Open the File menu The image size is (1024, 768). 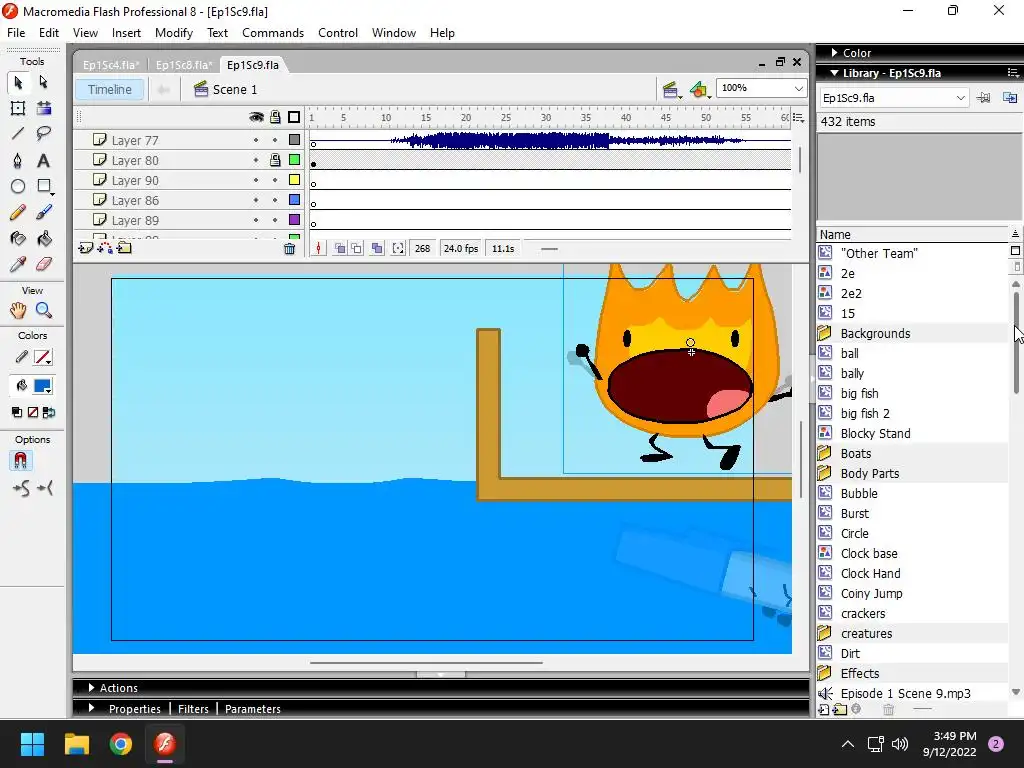click(x=16, y=33)
